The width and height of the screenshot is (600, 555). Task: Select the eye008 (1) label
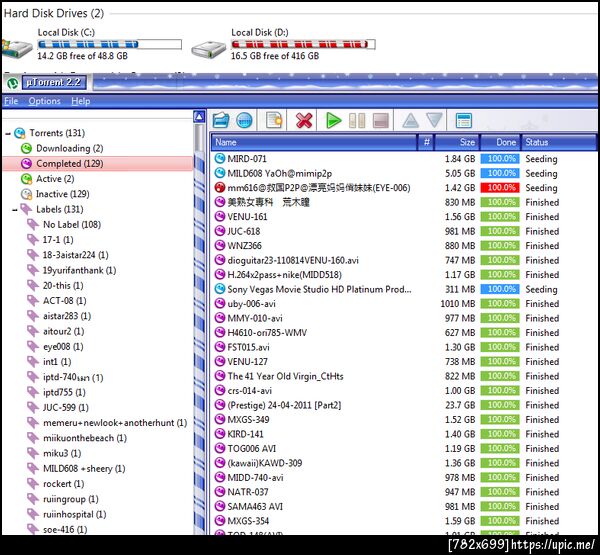click(63, 347)
